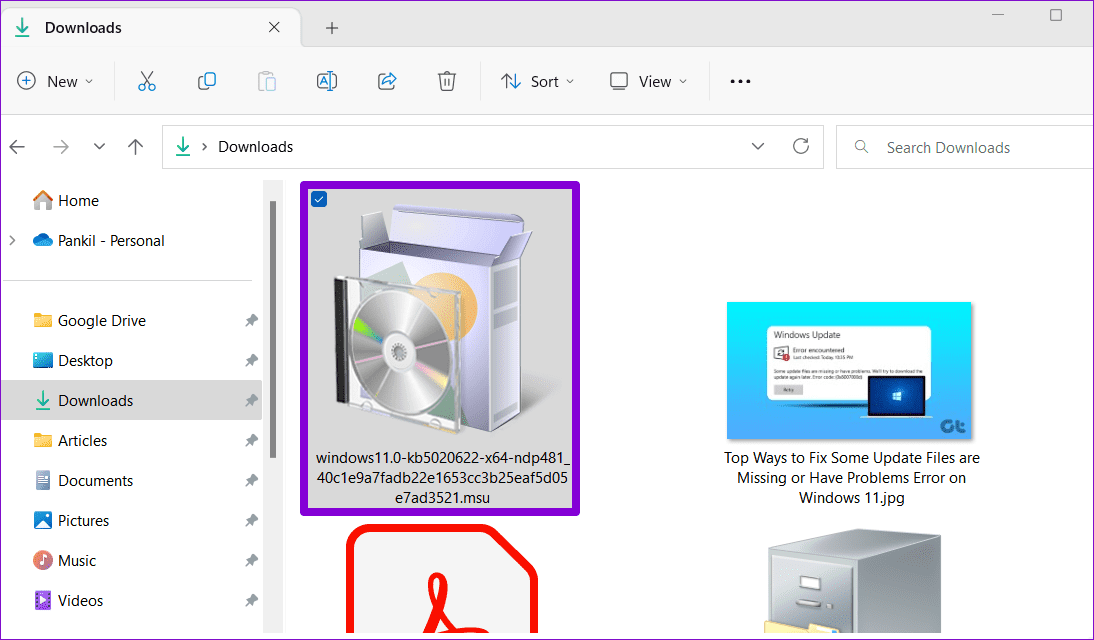Expand the Pankil - Personal OneDrive entry

click(11, 240)
